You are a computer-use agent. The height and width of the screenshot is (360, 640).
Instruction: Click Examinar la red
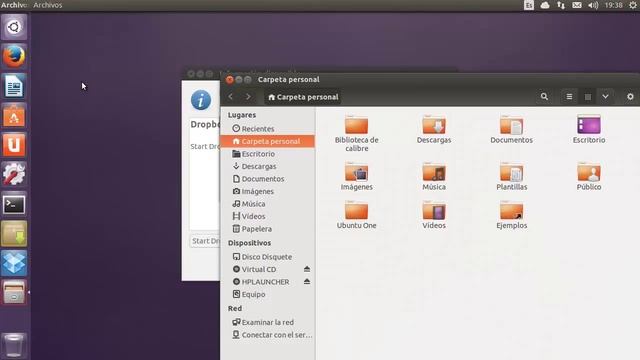coord(267,322)
